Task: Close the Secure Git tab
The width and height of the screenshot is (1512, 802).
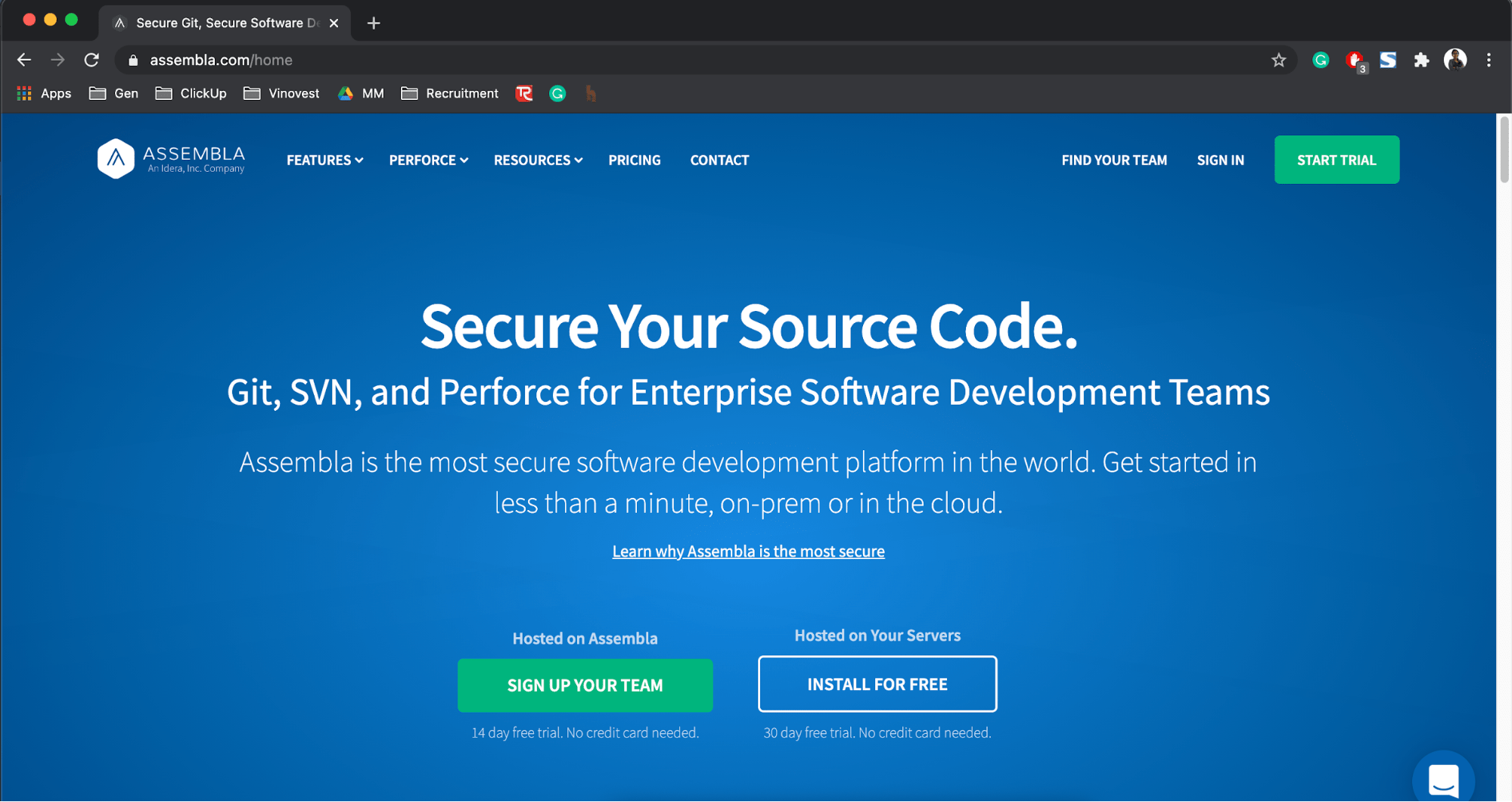Action: click(x=334, y=23)
